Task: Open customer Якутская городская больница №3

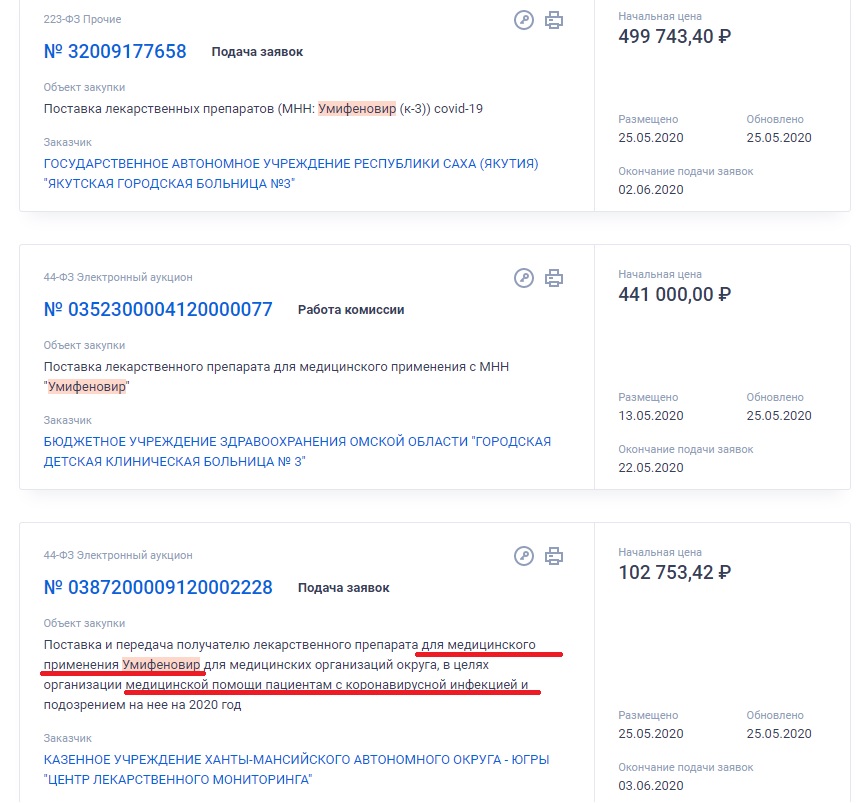Action: pyautogui.click(x=291, y=173)
